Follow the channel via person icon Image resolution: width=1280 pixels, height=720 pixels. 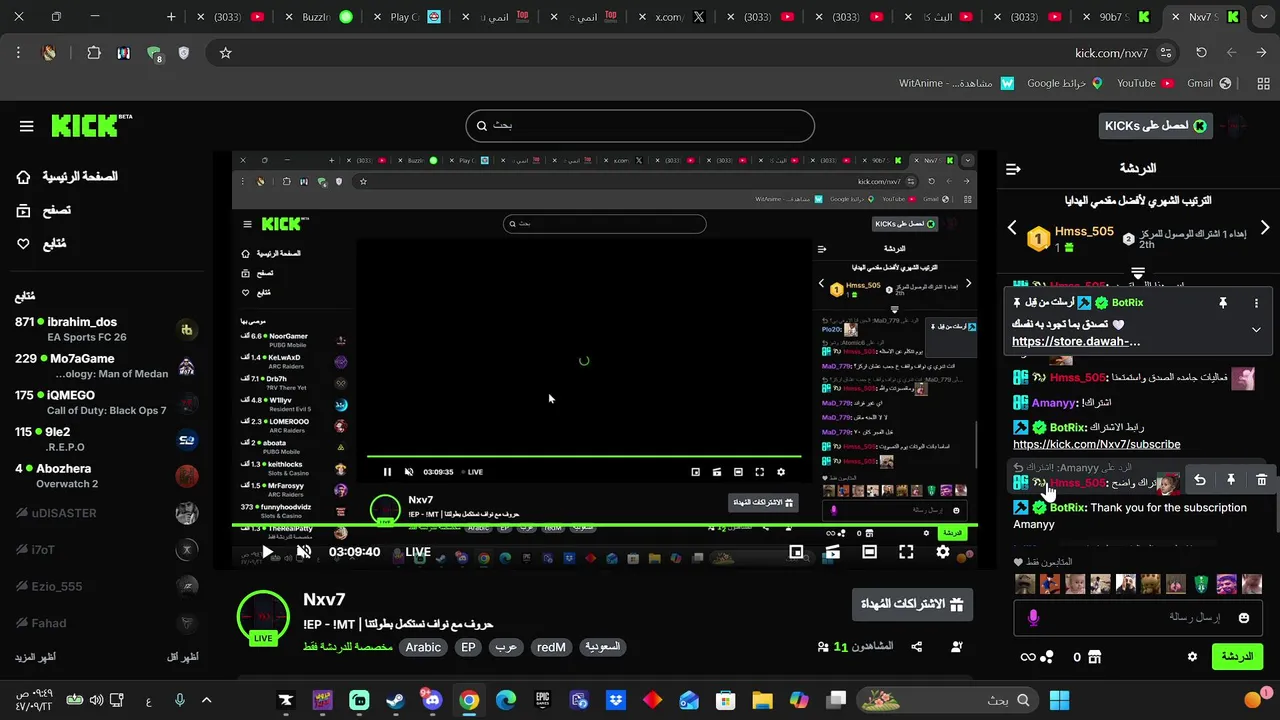pyautogui.click(x=957, y=647)
